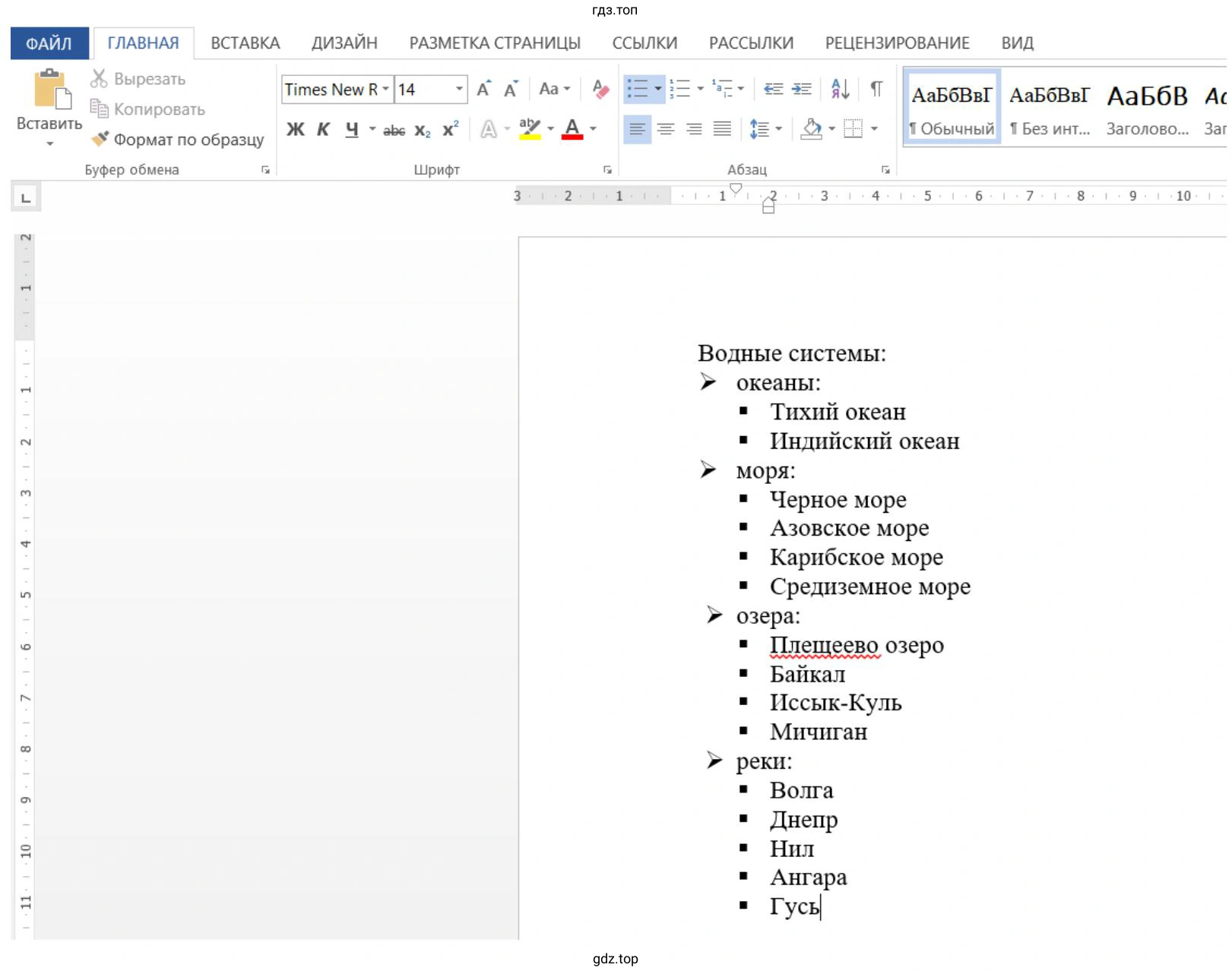Apply red font color
Screen dimensions: 1232x974
pyautogui.click(x=572, y=129)
